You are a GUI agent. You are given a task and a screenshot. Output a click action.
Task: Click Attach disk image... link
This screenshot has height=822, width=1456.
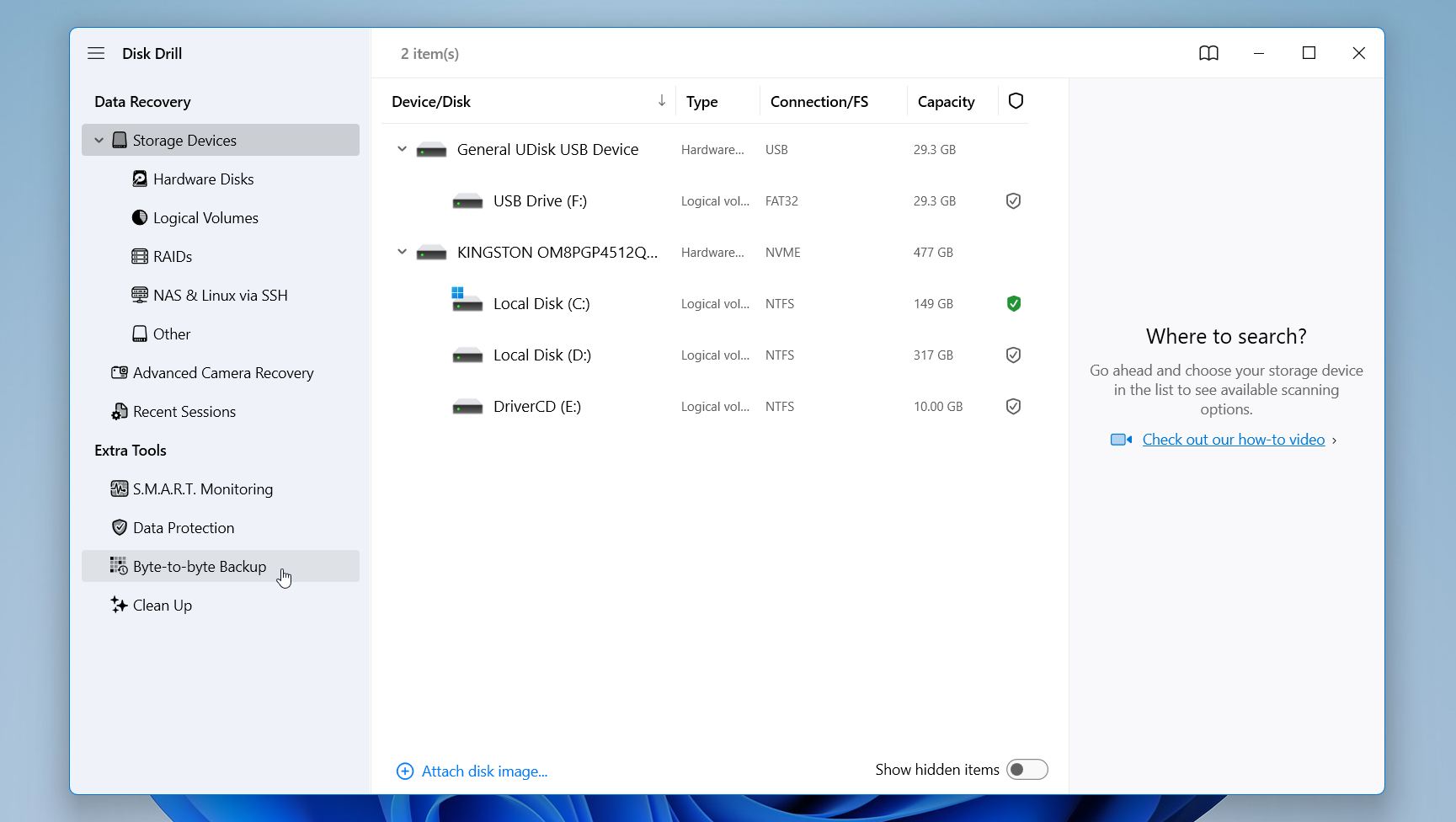(x=484, y=771)
